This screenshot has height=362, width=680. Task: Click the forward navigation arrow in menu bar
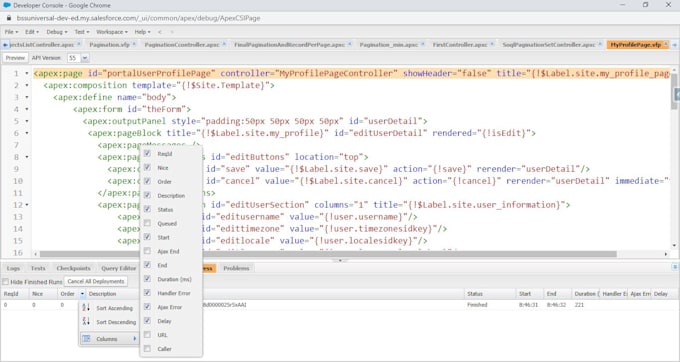[172, 32]
